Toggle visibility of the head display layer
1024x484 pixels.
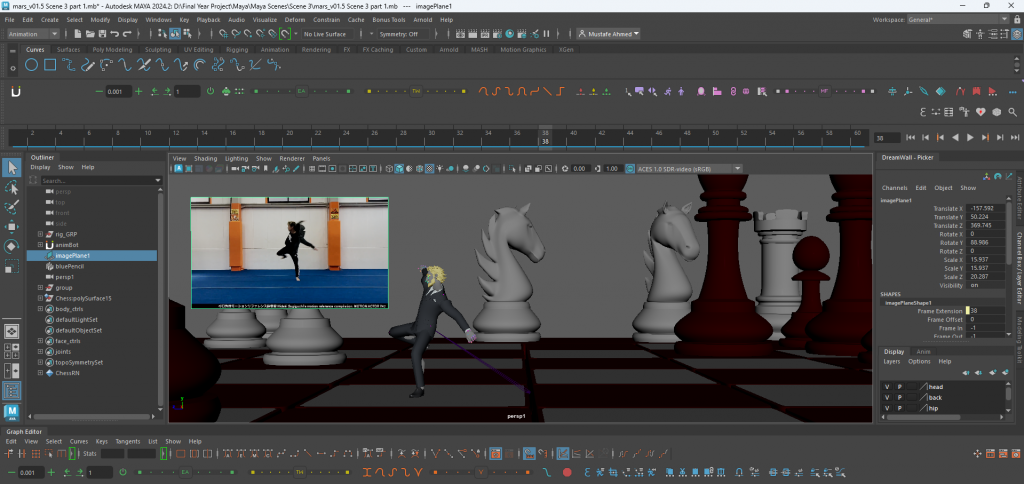click(x=886, y=386)
